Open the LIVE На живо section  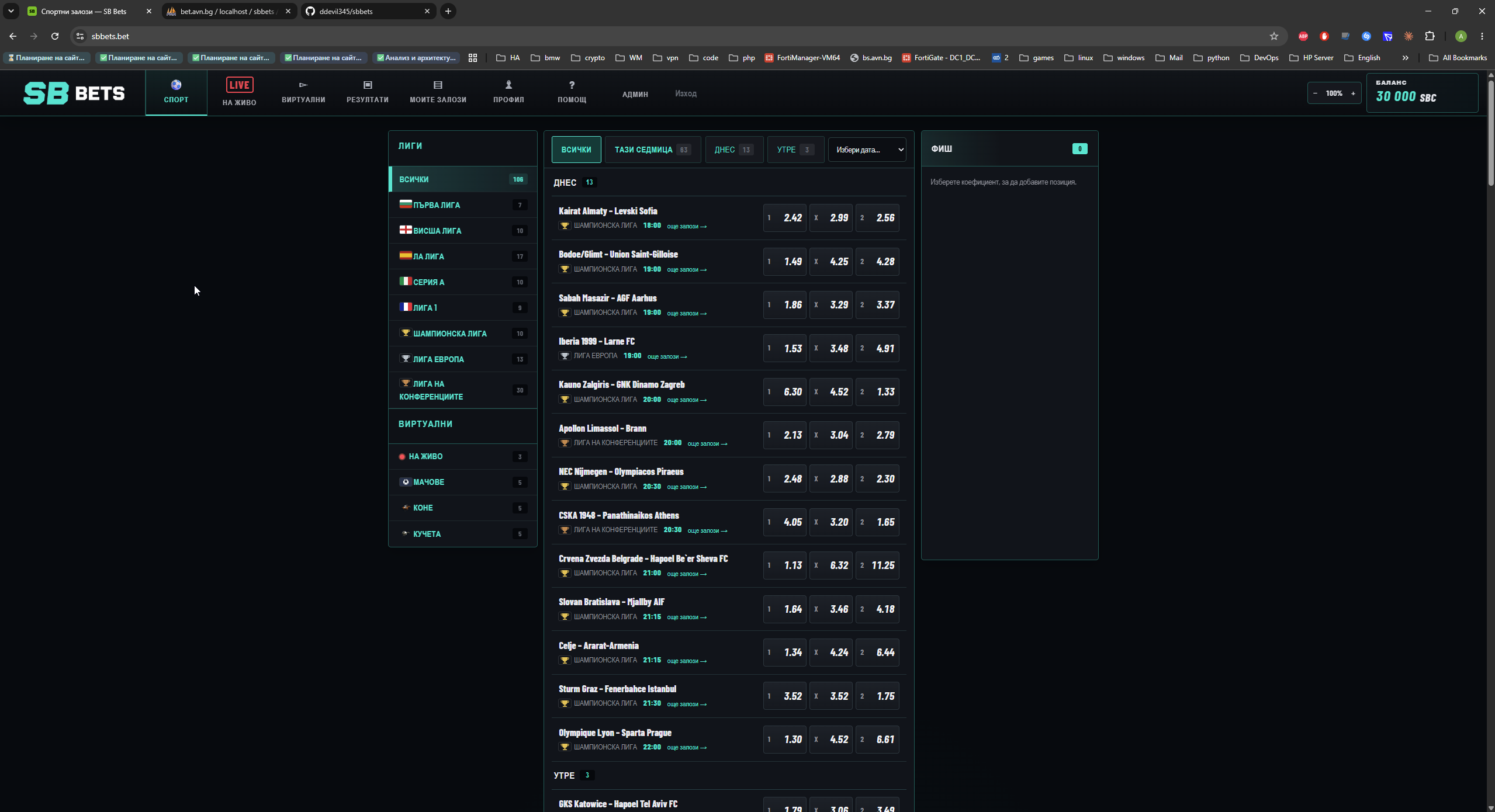pyautogui.click(x=240, y=92)
